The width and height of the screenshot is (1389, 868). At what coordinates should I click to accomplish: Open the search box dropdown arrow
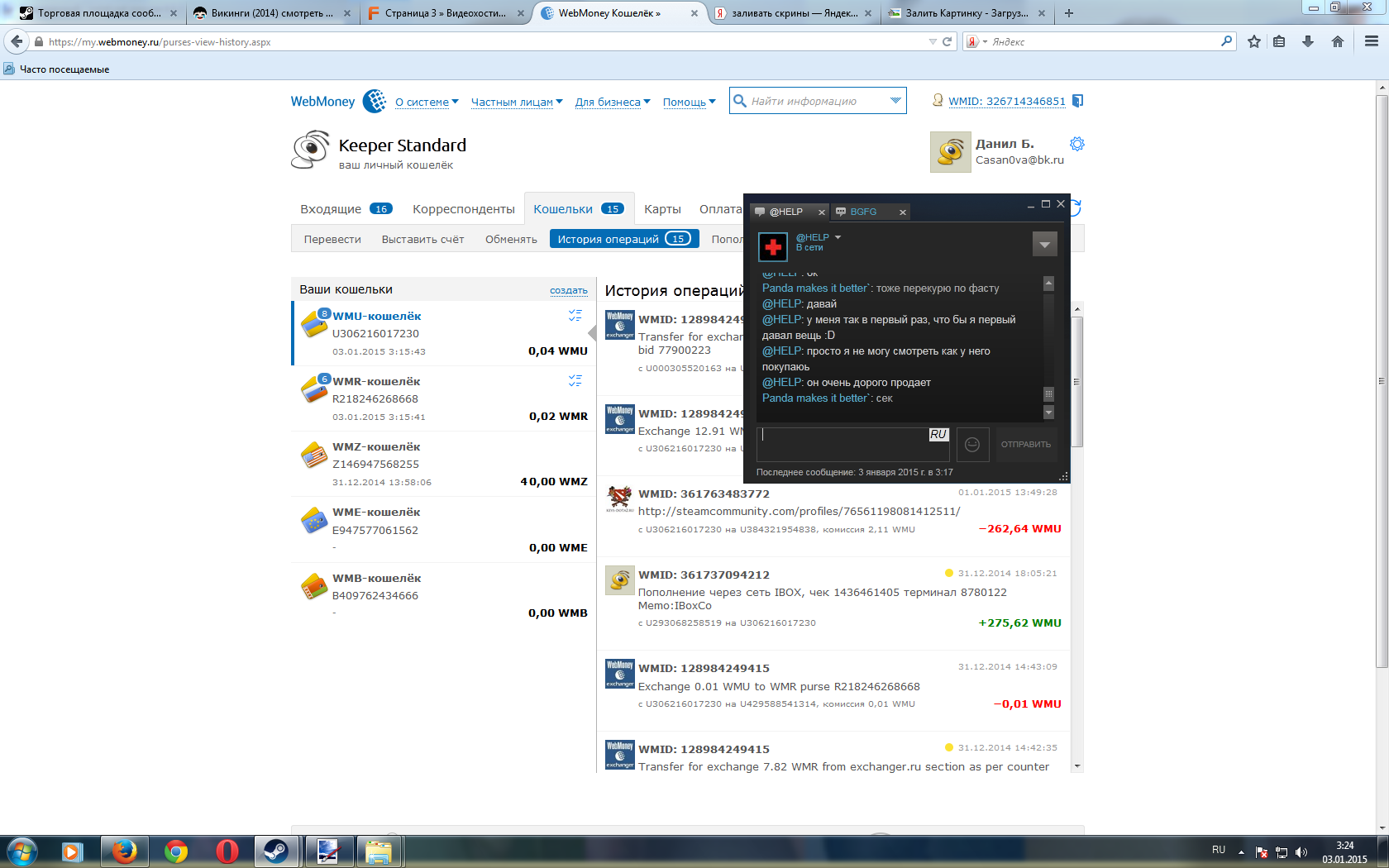coord(895,101)
